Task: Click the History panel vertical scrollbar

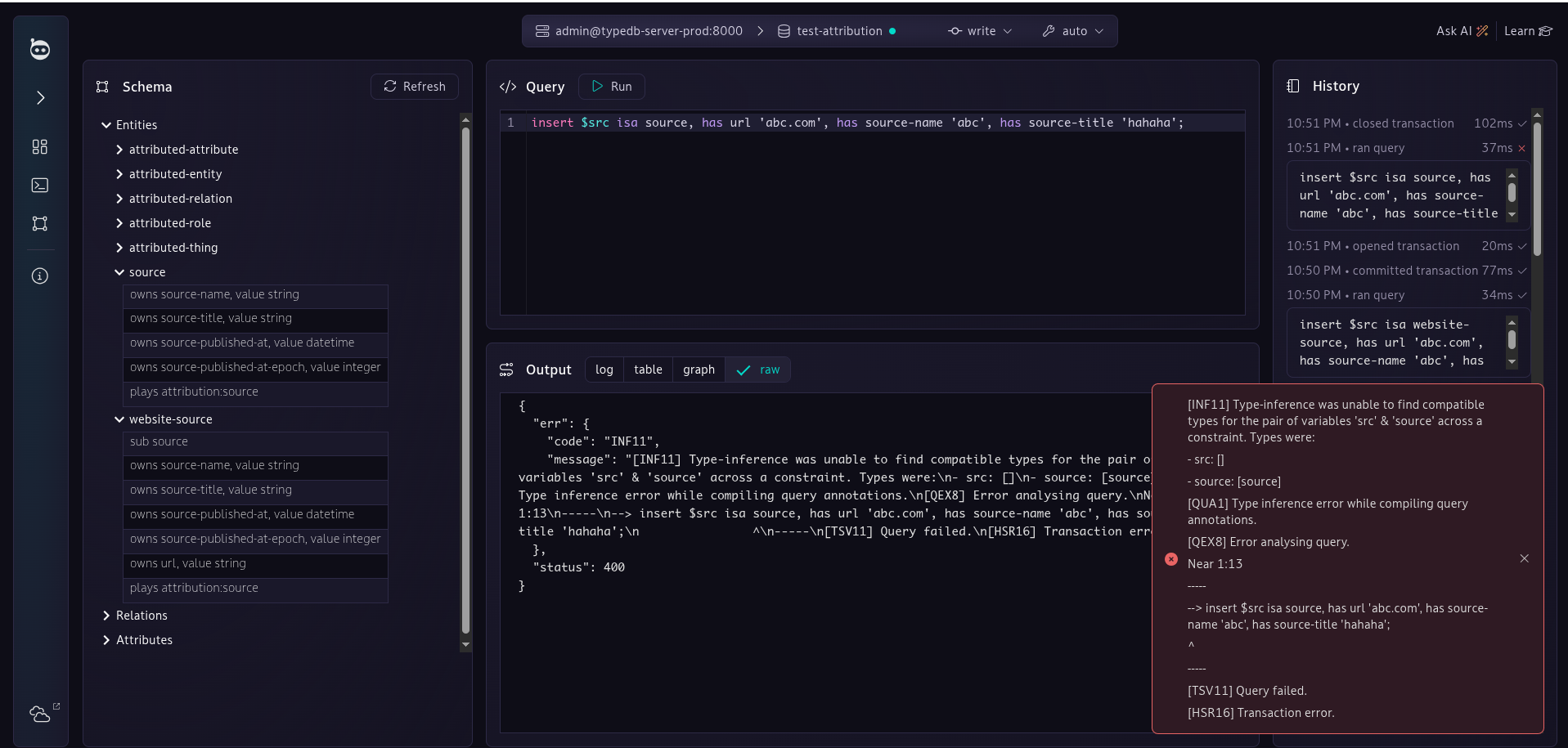Action: click(x=1537, y=188)
